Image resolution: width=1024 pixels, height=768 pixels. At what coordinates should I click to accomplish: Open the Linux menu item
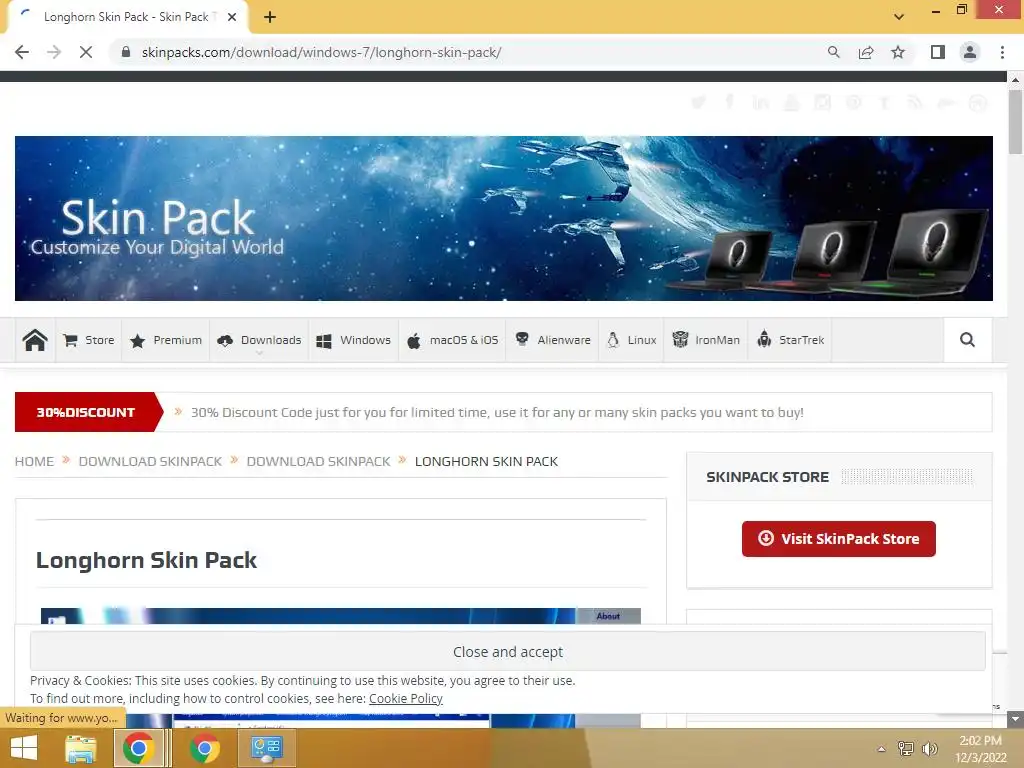click(632, 340)
